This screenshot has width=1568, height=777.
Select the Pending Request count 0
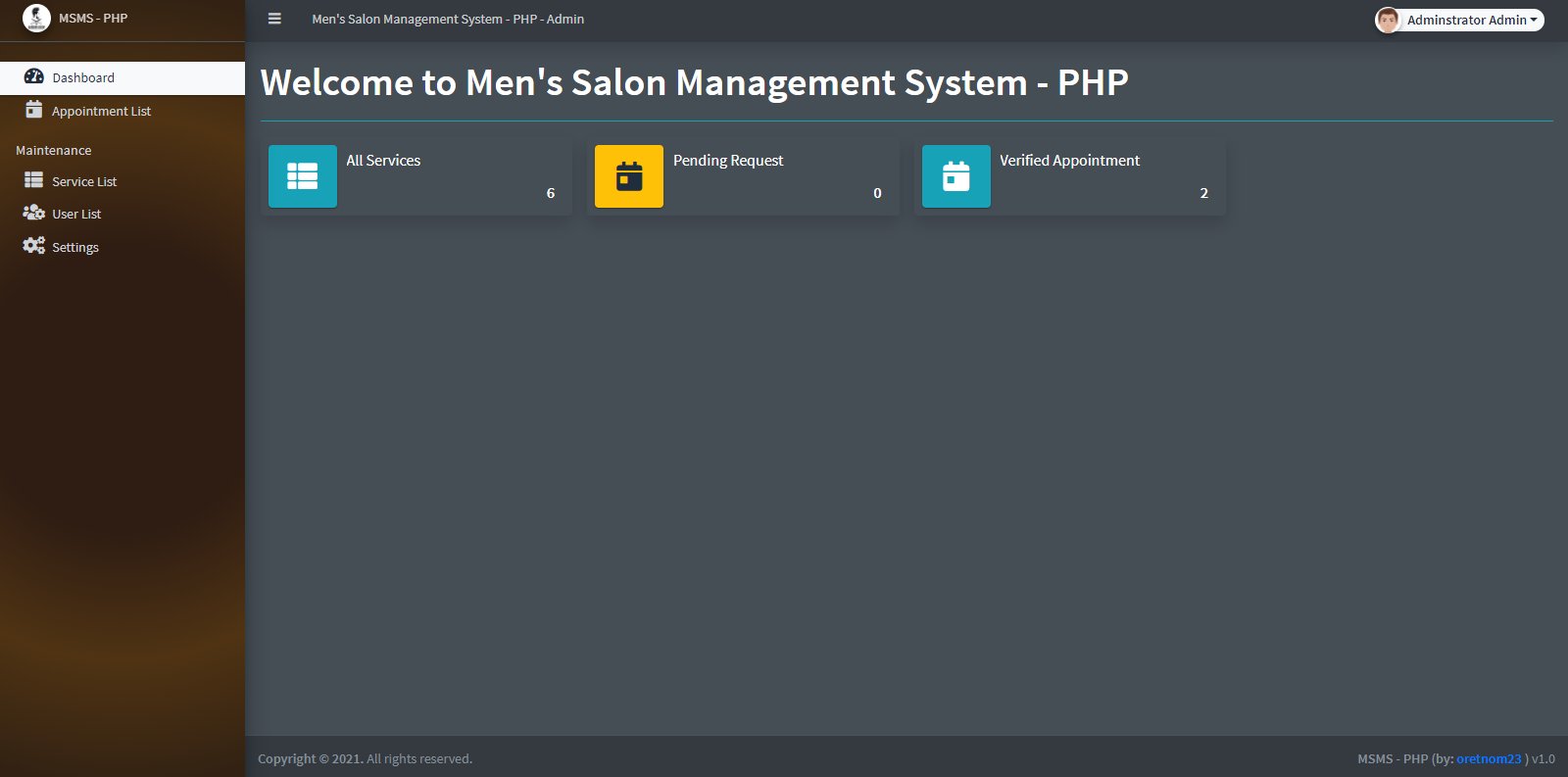tap(877, 193)
